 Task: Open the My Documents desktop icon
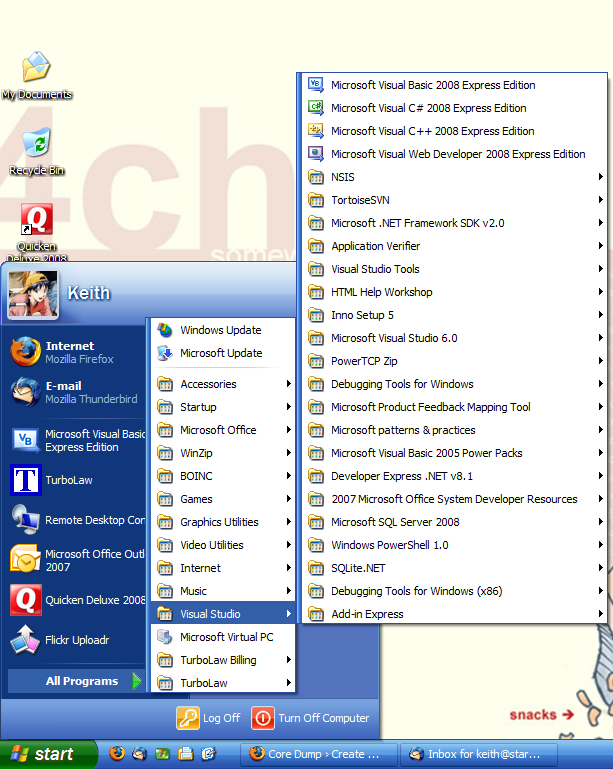tap(36, 76)
